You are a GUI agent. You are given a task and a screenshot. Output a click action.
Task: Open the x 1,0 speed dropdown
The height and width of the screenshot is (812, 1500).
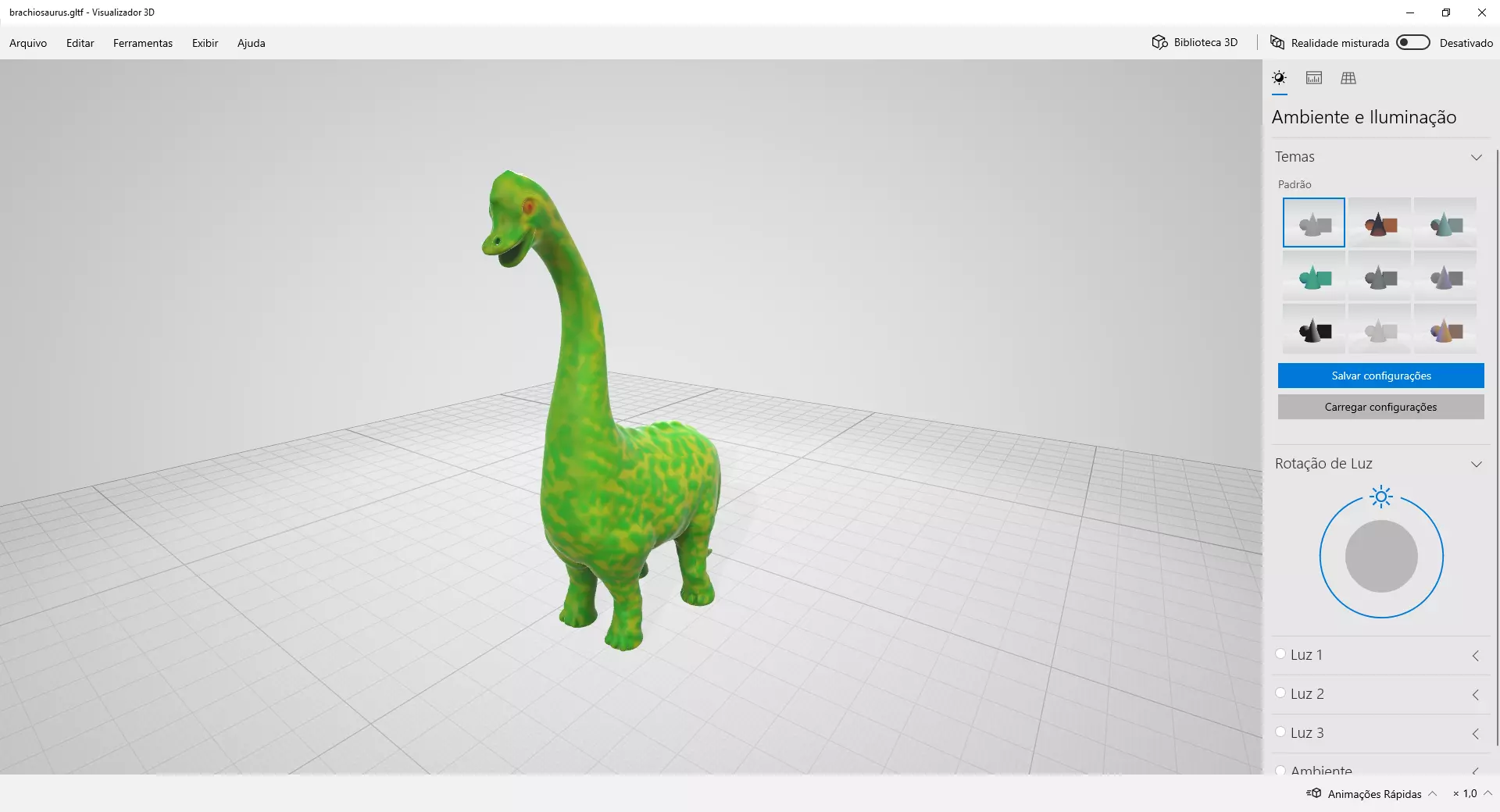pos(1473,793)
